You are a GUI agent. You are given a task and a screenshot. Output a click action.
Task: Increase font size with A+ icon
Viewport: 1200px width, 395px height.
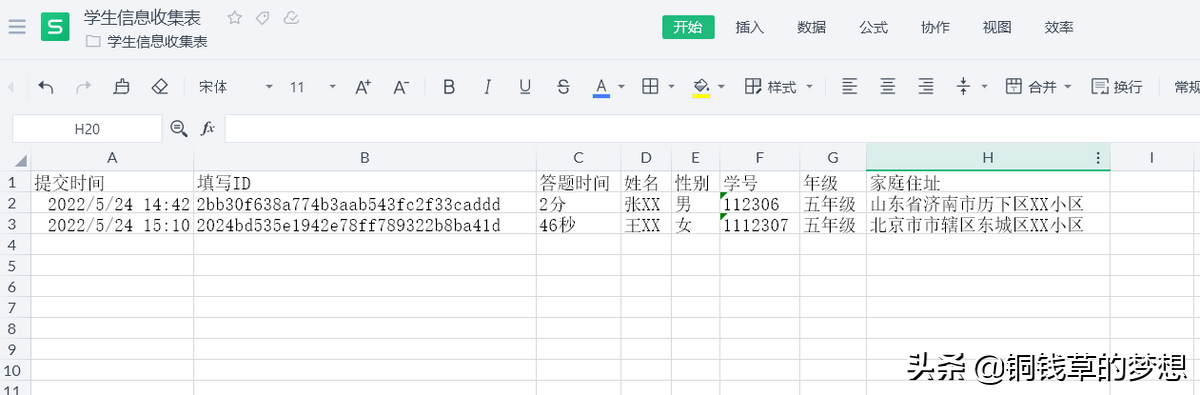click(x=364, y=87)
